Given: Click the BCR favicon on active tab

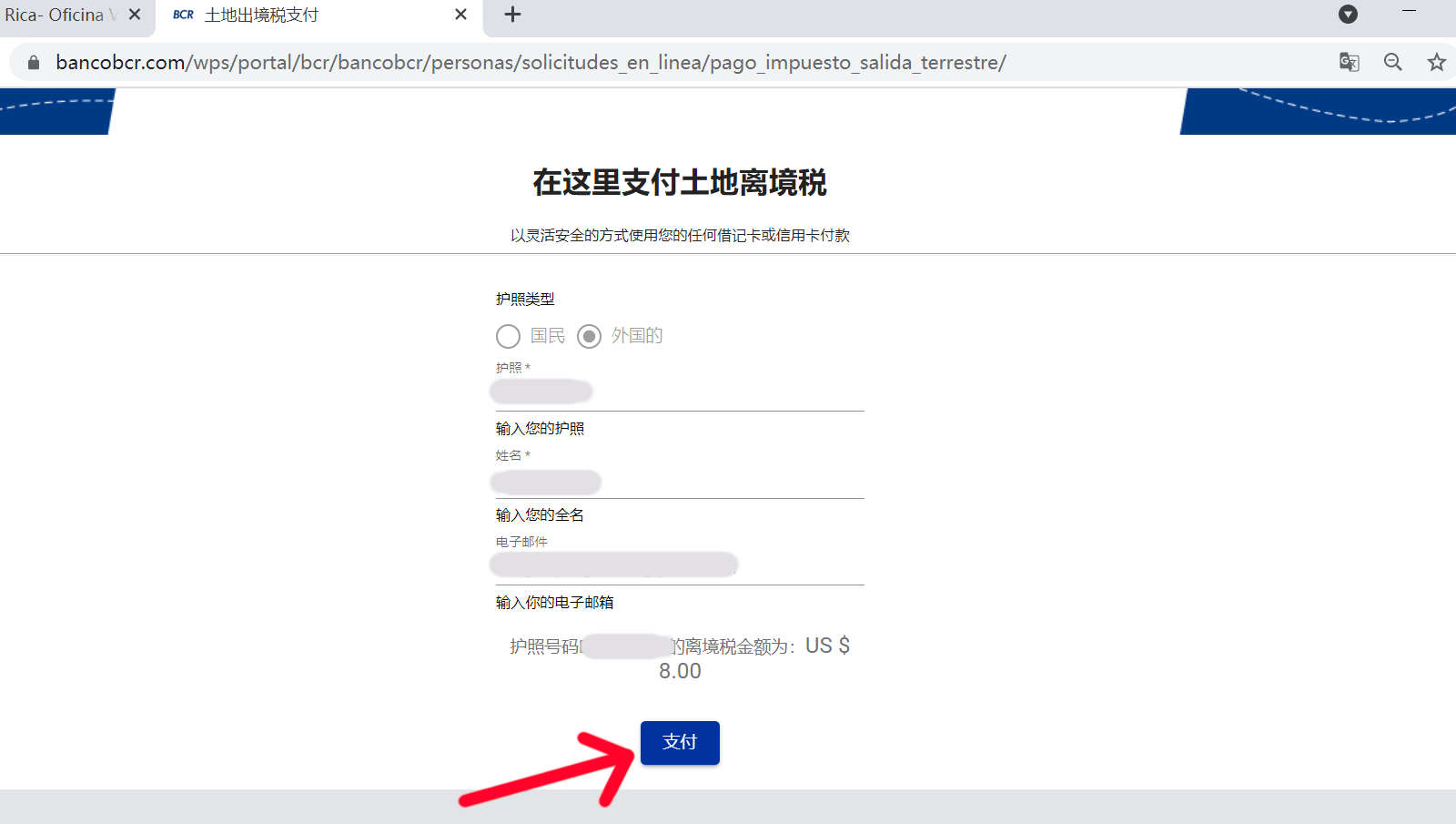Looking at the screenshot, I should click(x=183, y=15).
